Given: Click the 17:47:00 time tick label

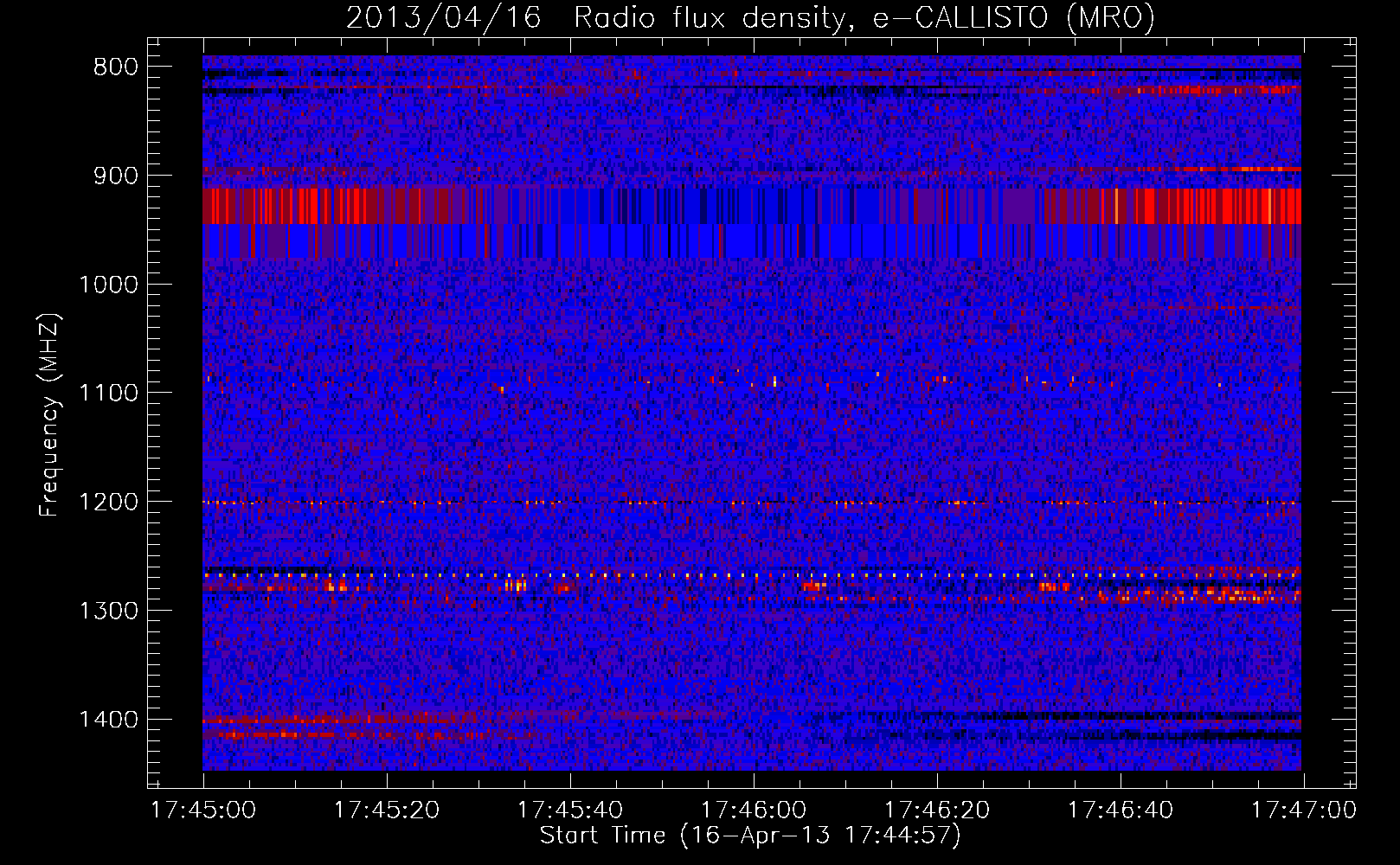Looking at the screenshot, I should coord(1304,811).
